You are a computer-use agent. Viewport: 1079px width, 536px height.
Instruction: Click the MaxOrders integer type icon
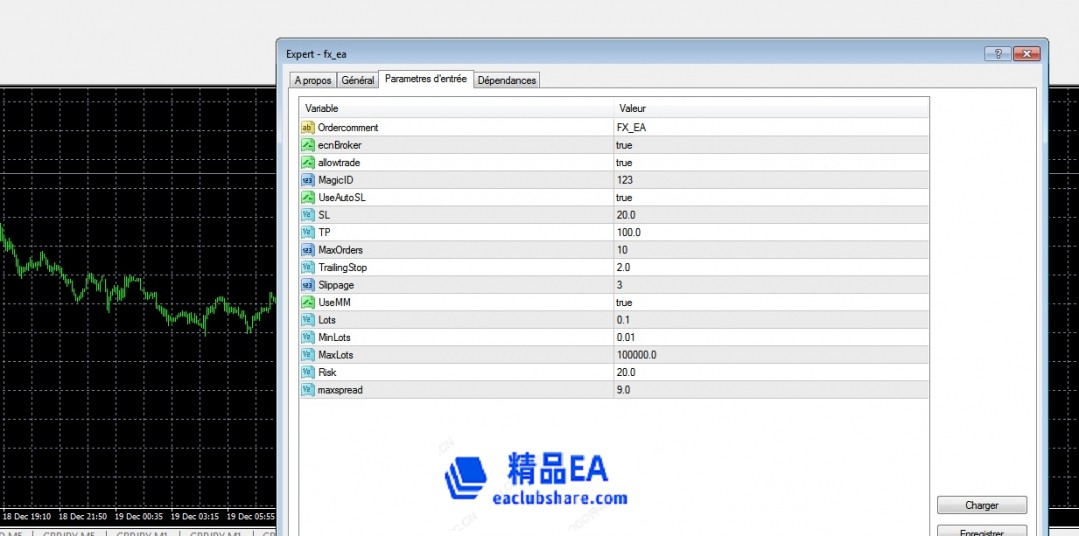[308, 250]
